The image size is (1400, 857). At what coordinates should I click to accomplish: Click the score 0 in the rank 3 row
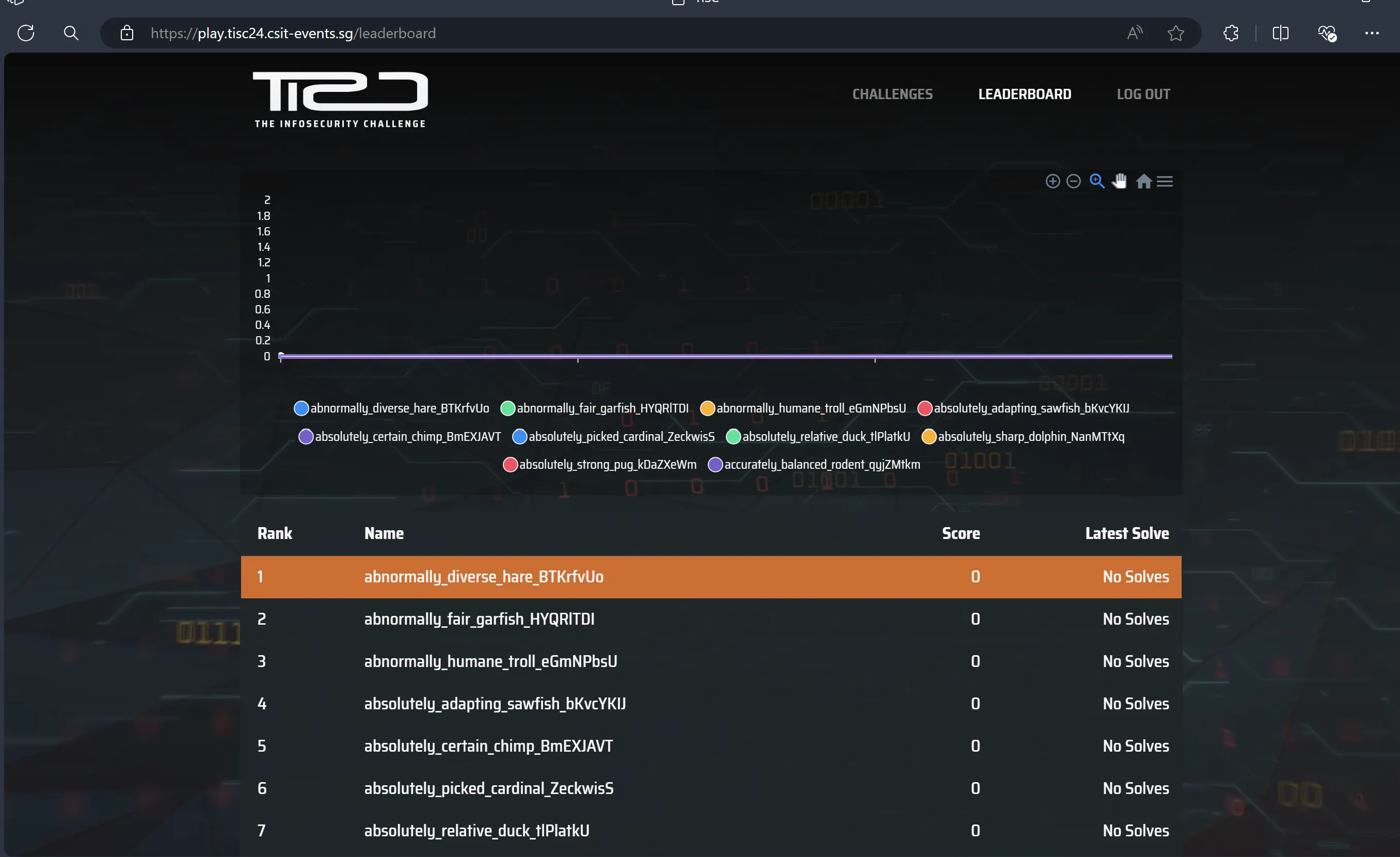tap(976, 661)
